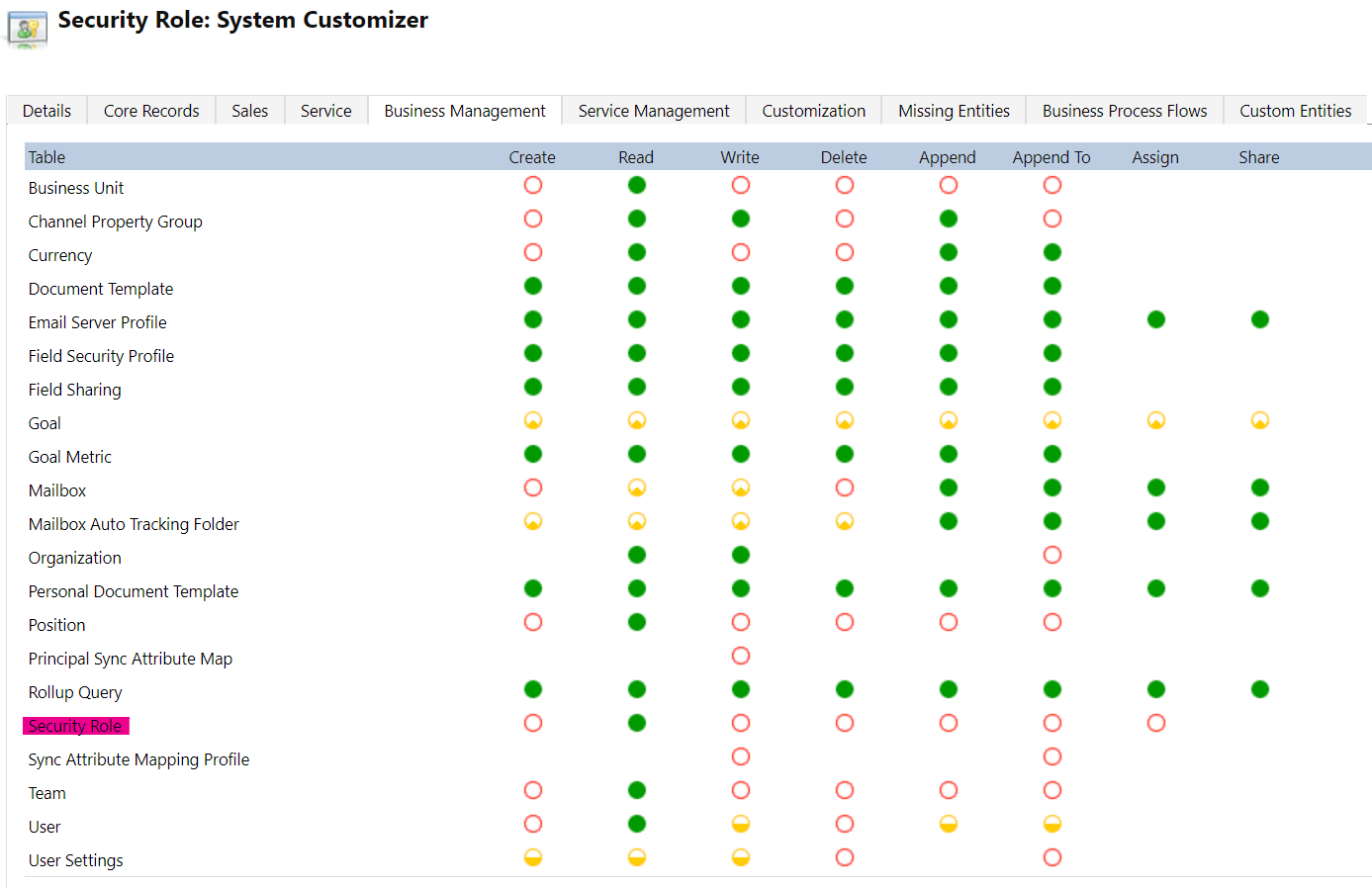Image resolution: width=1372 pixels, height=888 pixels.
Task: Click the Delete permission circle for Rollup Query
Action: (x=844, y=689)
